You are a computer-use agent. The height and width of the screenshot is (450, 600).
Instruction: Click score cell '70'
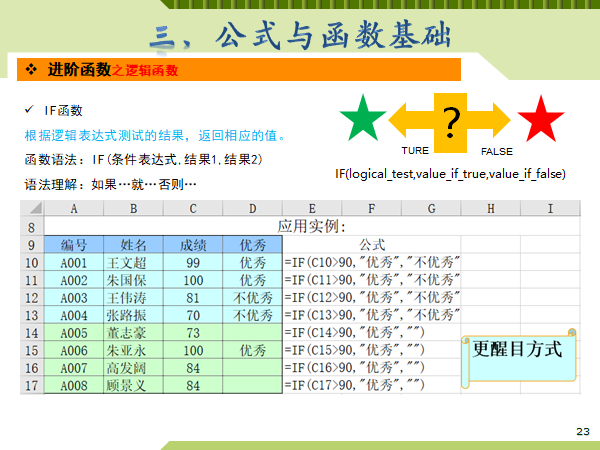click(x=193, y=316)
